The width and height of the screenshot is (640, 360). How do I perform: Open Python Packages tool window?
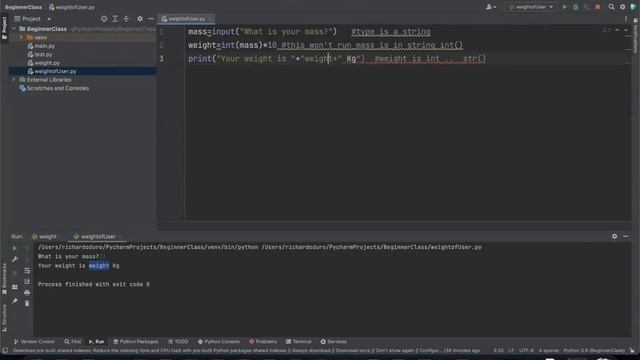(136, 342)
